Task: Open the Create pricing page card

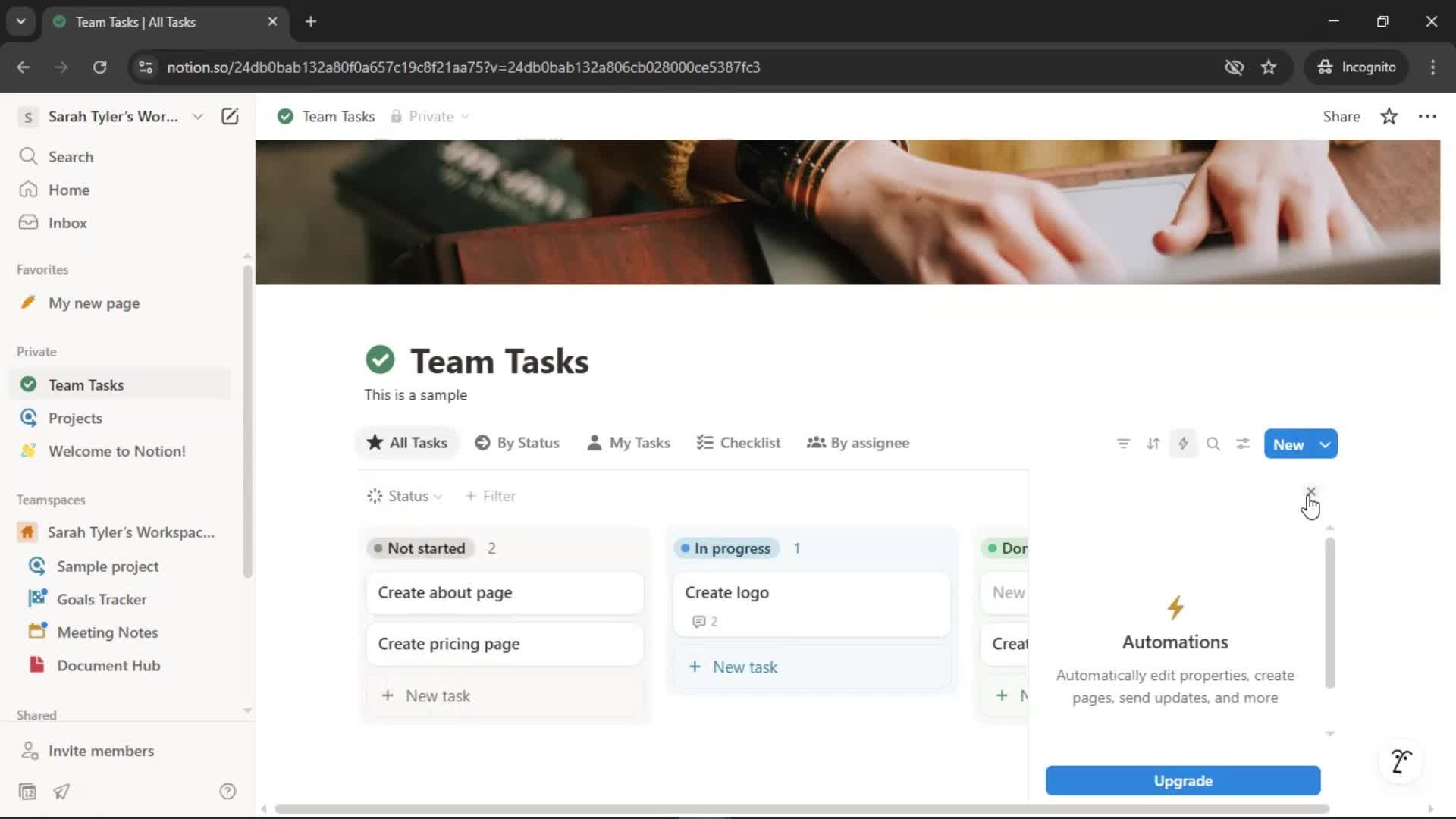Action: pyautogui.click(x=505, y=644)
